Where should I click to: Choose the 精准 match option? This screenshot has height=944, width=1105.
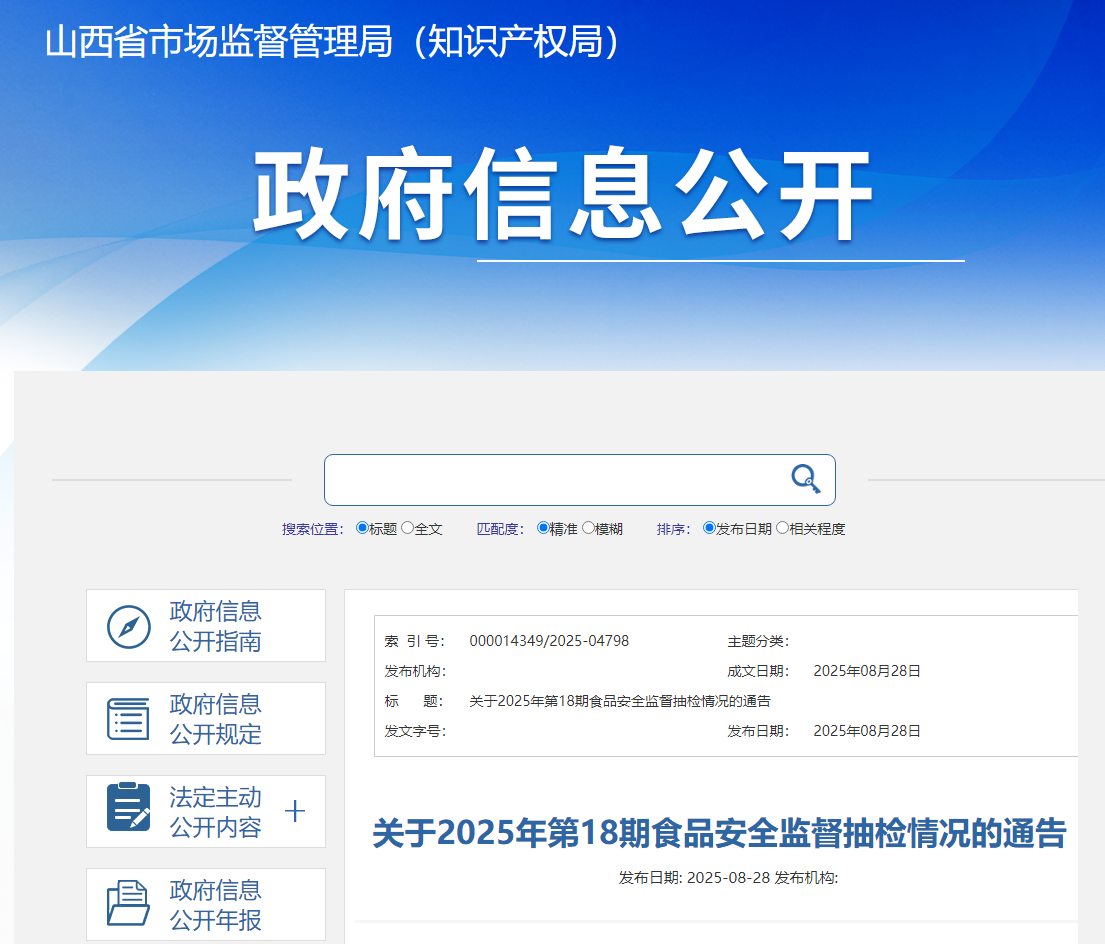pos(543,528)
